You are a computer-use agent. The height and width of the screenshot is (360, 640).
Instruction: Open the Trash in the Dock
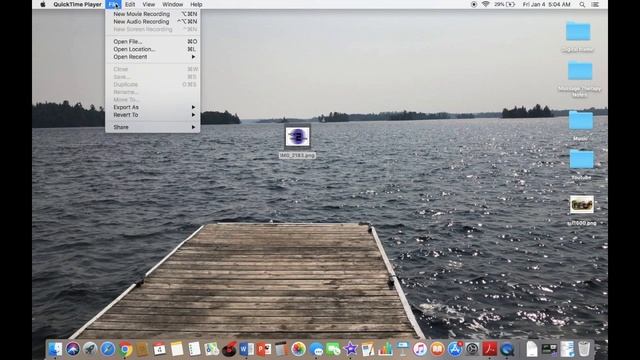click(x=584, y=349)
